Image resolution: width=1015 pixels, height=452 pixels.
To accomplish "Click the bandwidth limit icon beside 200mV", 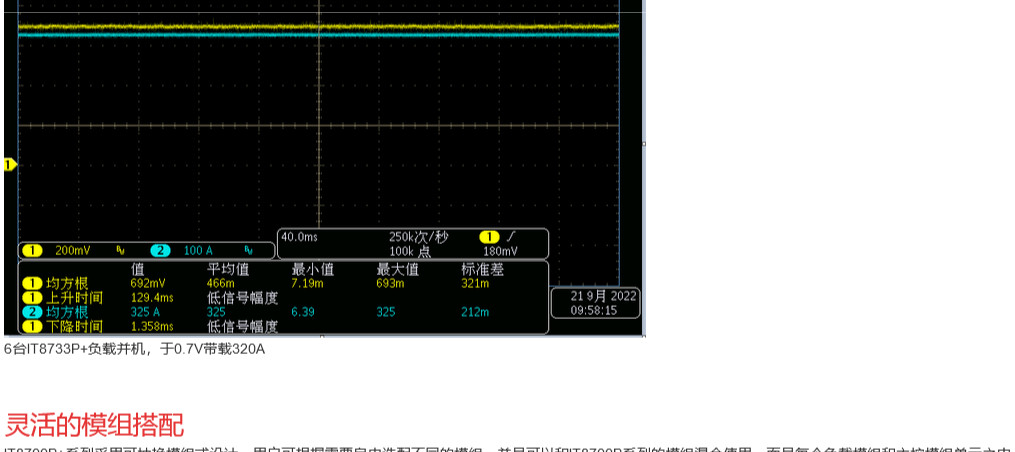I will (120, 250).
